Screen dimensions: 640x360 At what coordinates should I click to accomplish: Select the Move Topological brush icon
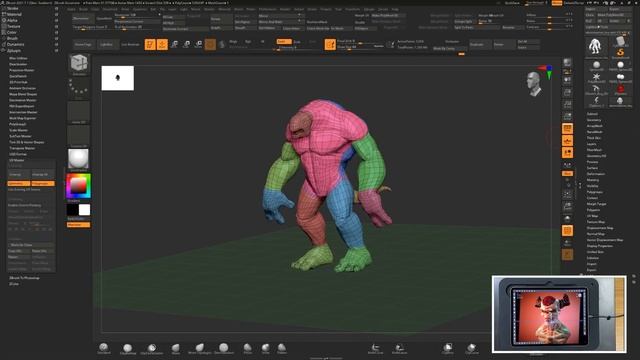pos(200,349)
